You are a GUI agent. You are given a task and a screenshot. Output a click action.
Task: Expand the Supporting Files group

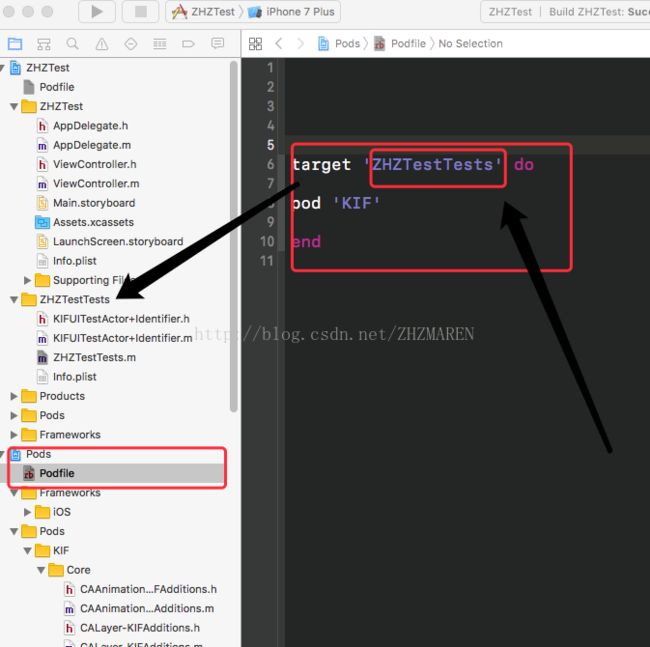27,281
